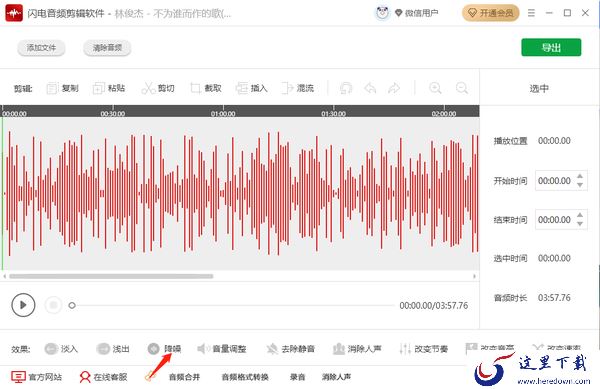Open the 音频合并 tool link
Viewport: 600px width, 389px height.
pos(184,377)
